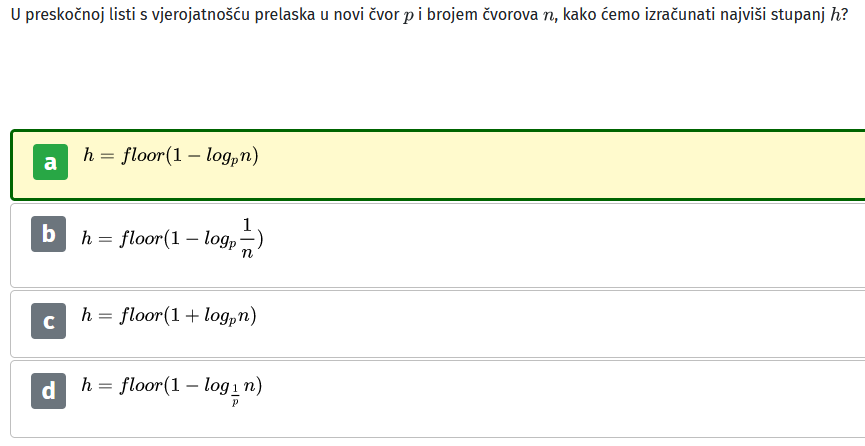This screenshot has height=446, width=865.
Task: Choose answer formula floor(1 + log_p n)
Action: coord(169,316)
